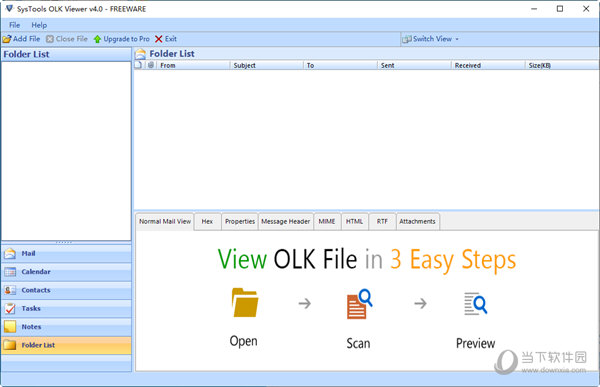Switch to the Attachments tab
Screen dimensions: 600x387
pyautogui.click(x=417, y=221)
